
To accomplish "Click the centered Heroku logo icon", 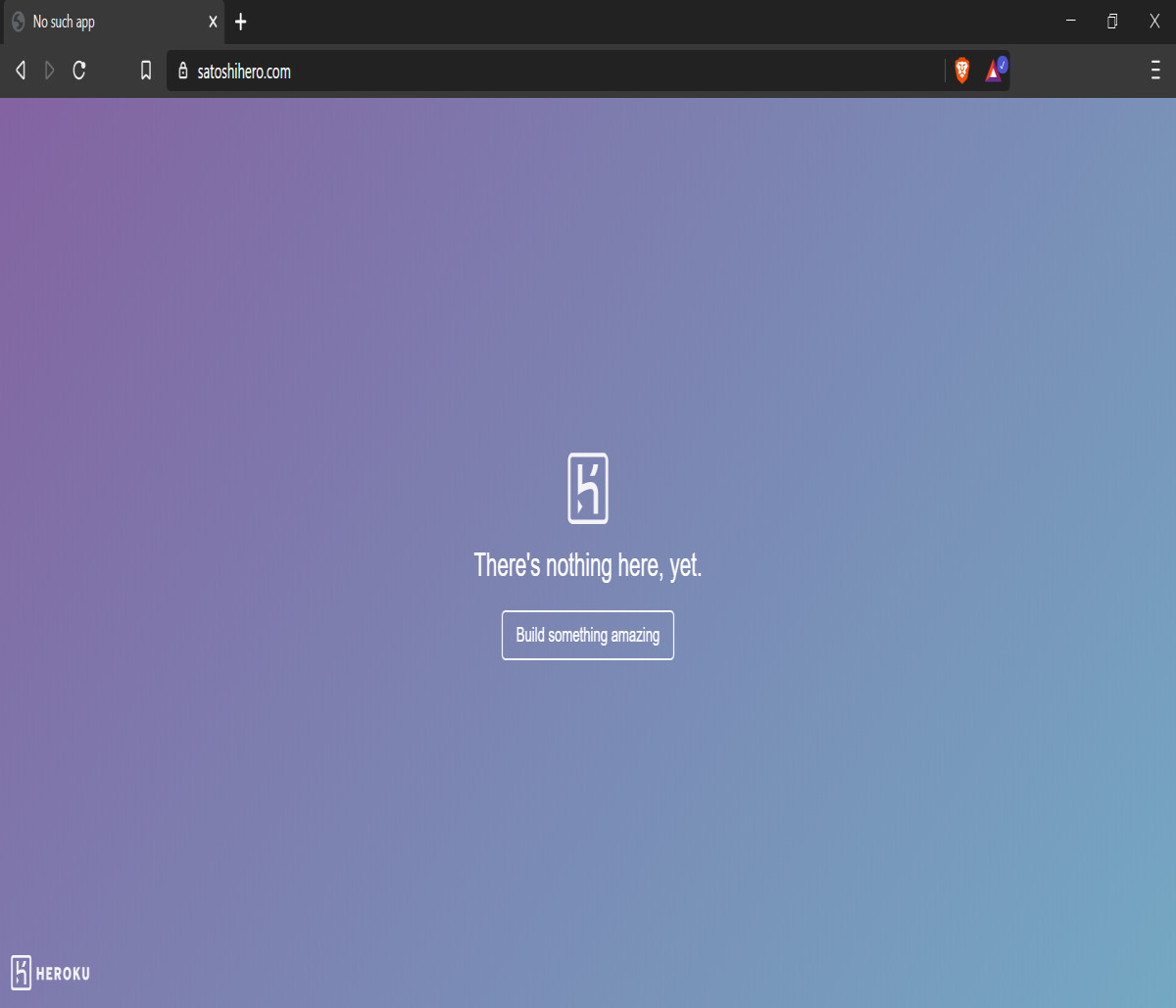I will [588, 488].
